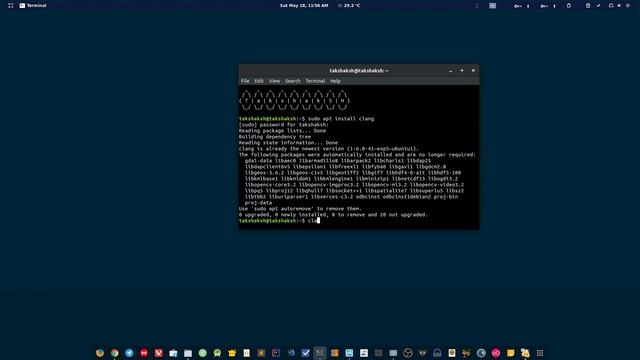
Task: Open the green circle app in dock
Action: click(202, 353)
